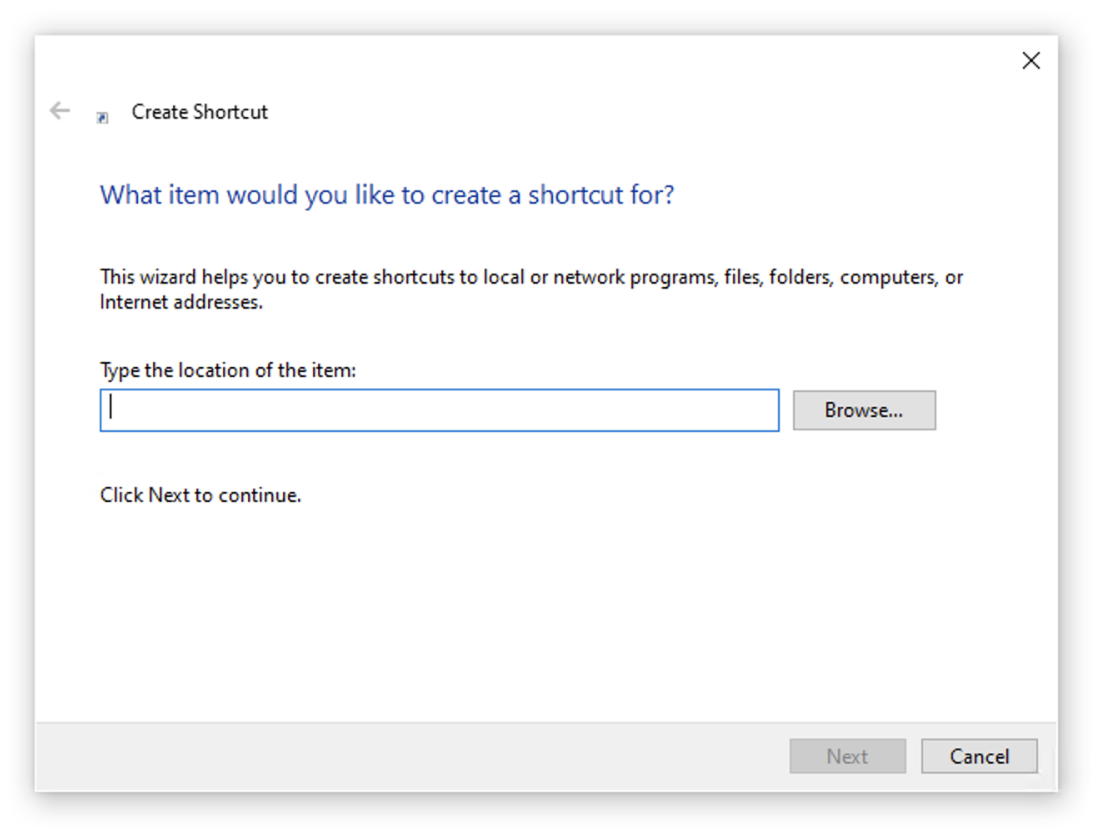Close the Create Shortcut dialog with X
1110x830 pixels.
[1031, 61]
